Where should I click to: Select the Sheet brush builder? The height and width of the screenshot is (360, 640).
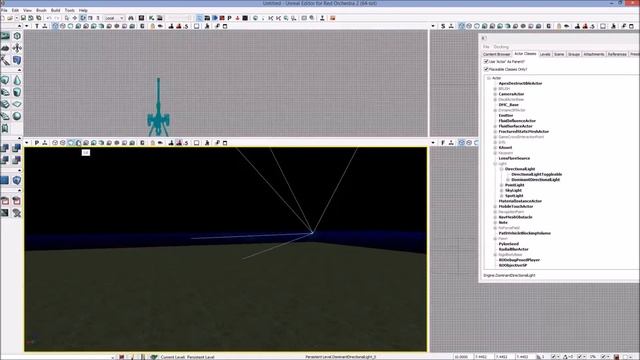(x=17, y=104)
